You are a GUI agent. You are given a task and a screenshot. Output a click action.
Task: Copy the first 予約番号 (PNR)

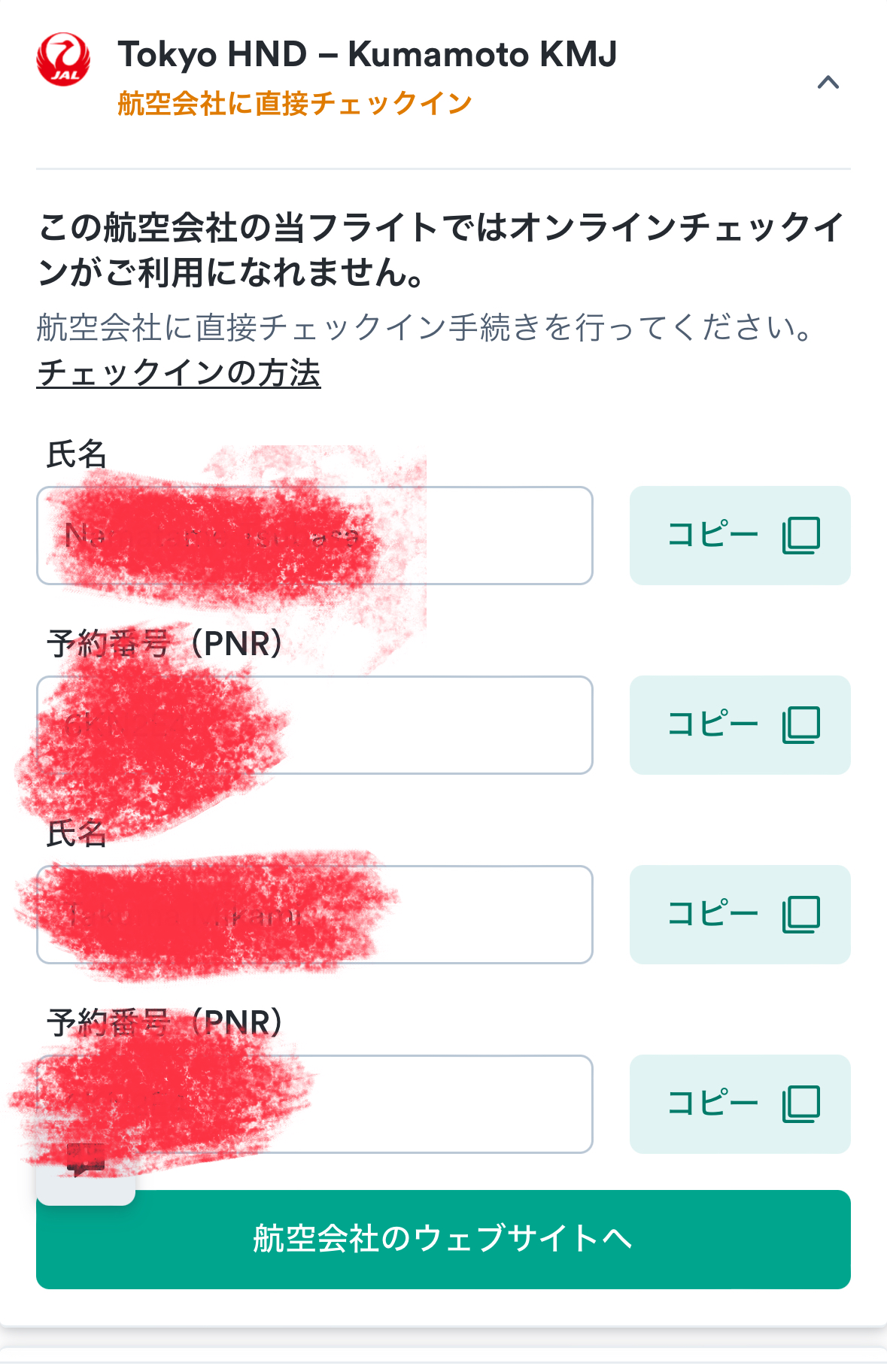[x=740, y=725]
